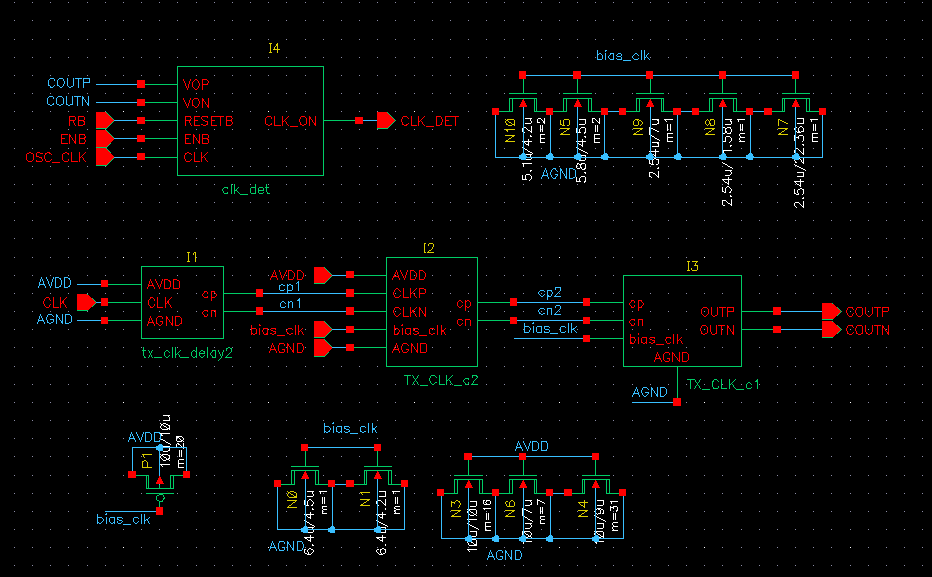Click the CLK_DET output pin symbol
Image resolution: width=932 pixels, height=577 pixels.
pos(385,121)
